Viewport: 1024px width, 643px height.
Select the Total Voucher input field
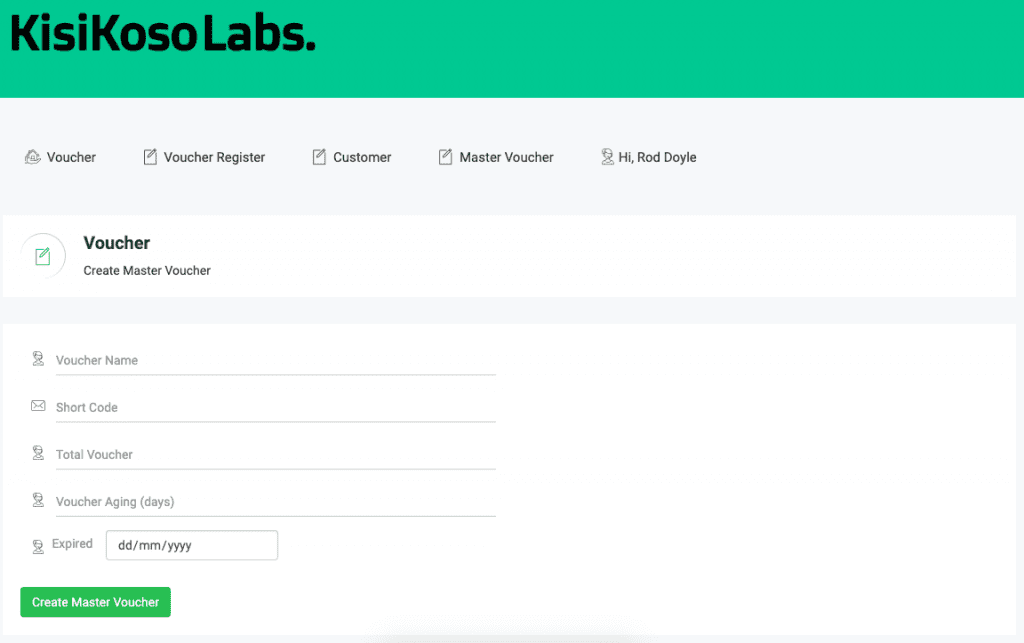tap(275, 454)
